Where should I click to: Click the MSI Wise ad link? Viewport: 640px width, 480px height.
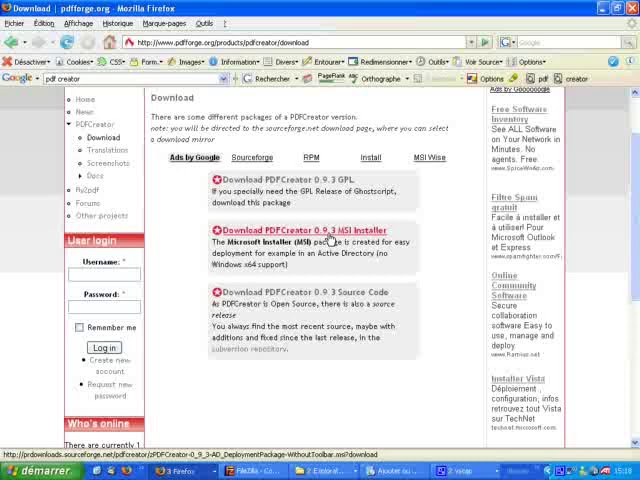pos(429,158)
